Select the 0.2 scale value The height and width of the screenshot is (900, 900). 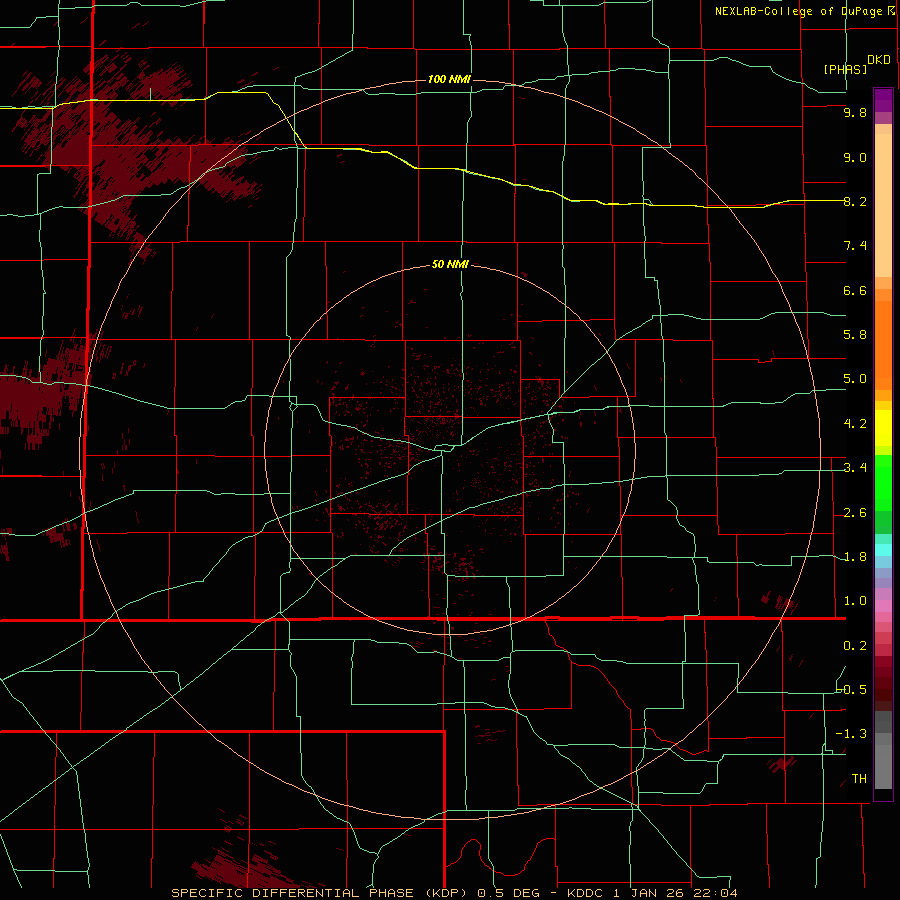855,646
